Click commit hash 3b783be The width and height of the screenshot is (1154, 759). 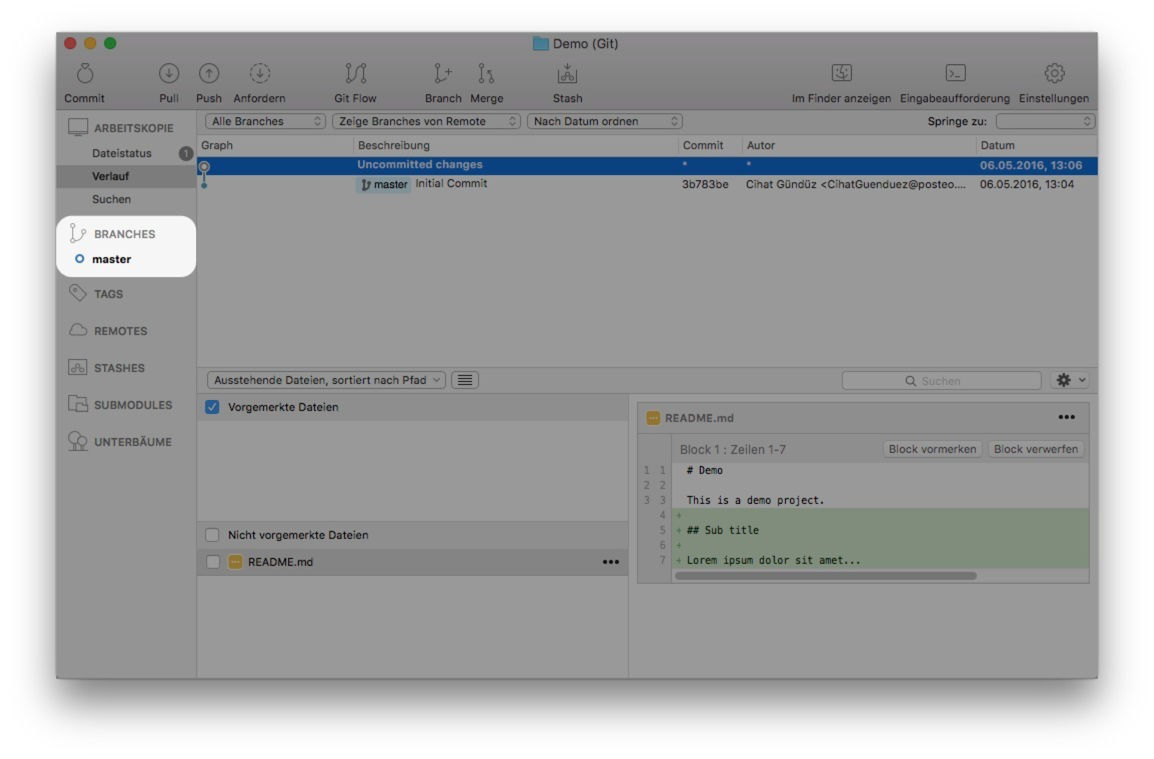pyautogui.click(x=705, y=184)
